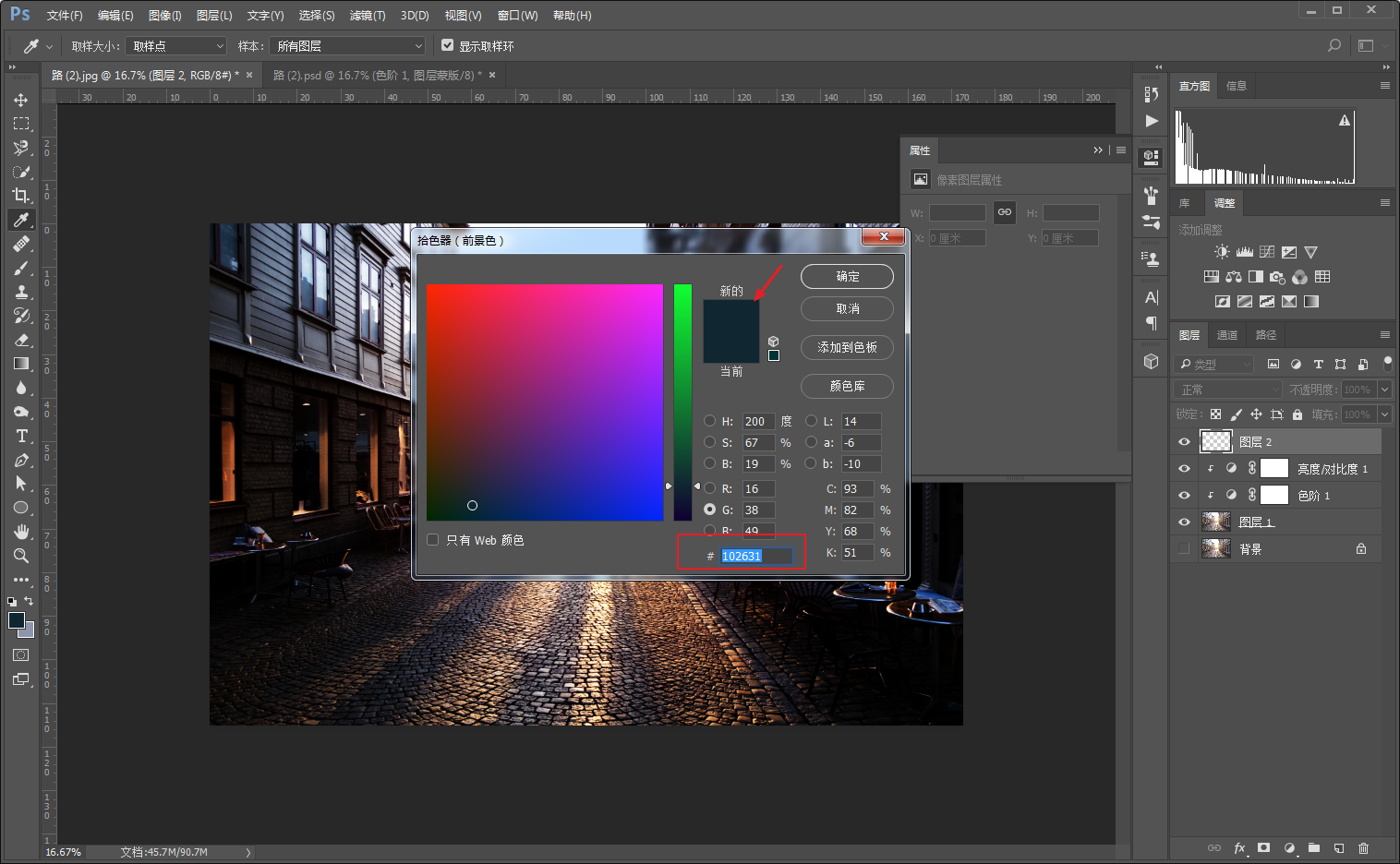Image resolution: width=1400 pixels, height=864 pixels.
Task: Switch to the 通道 tab
Action: (x=1226, y=335)
